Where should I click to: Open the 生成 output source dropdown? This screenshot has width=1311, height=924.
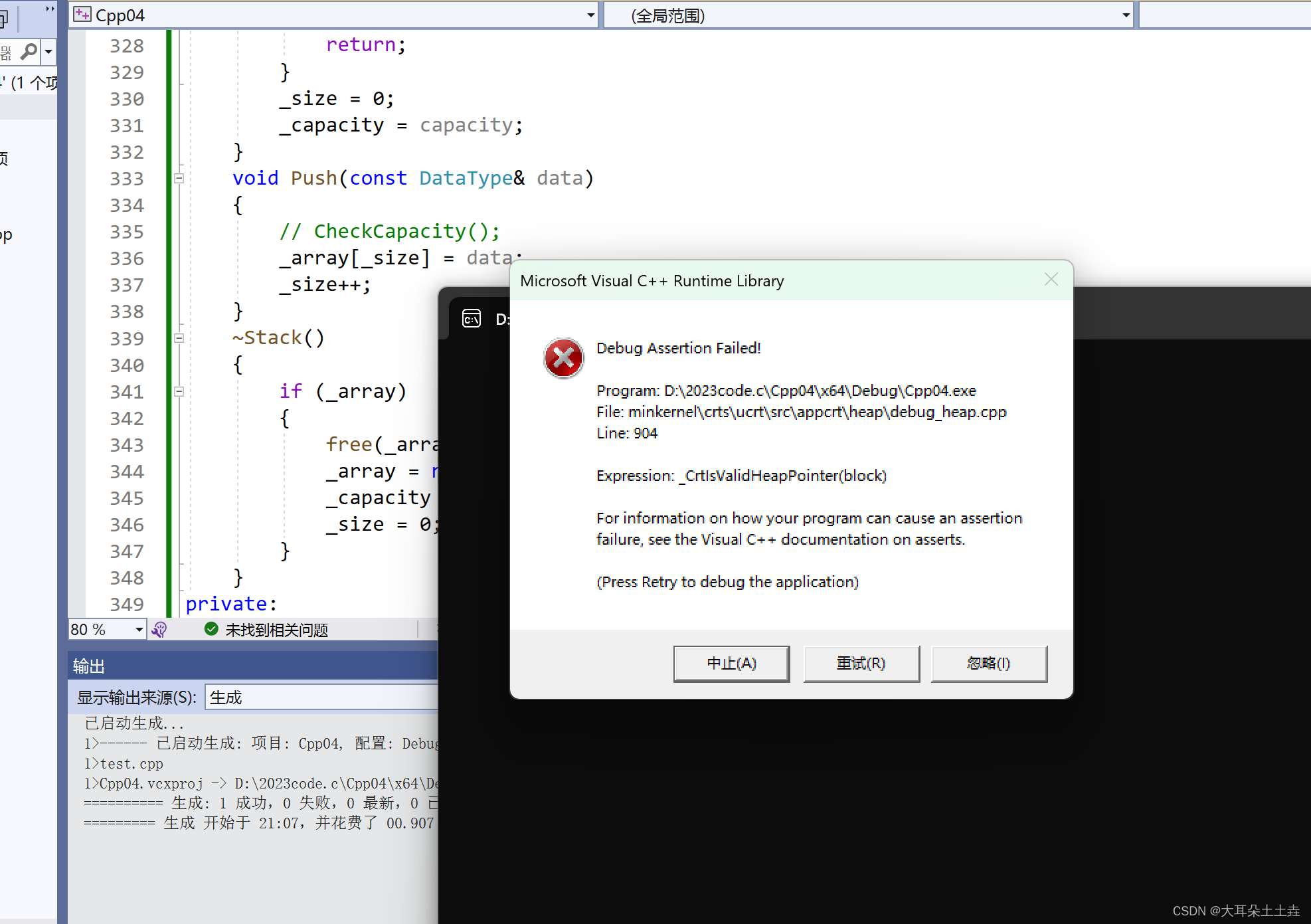click(x=322, y=697)
